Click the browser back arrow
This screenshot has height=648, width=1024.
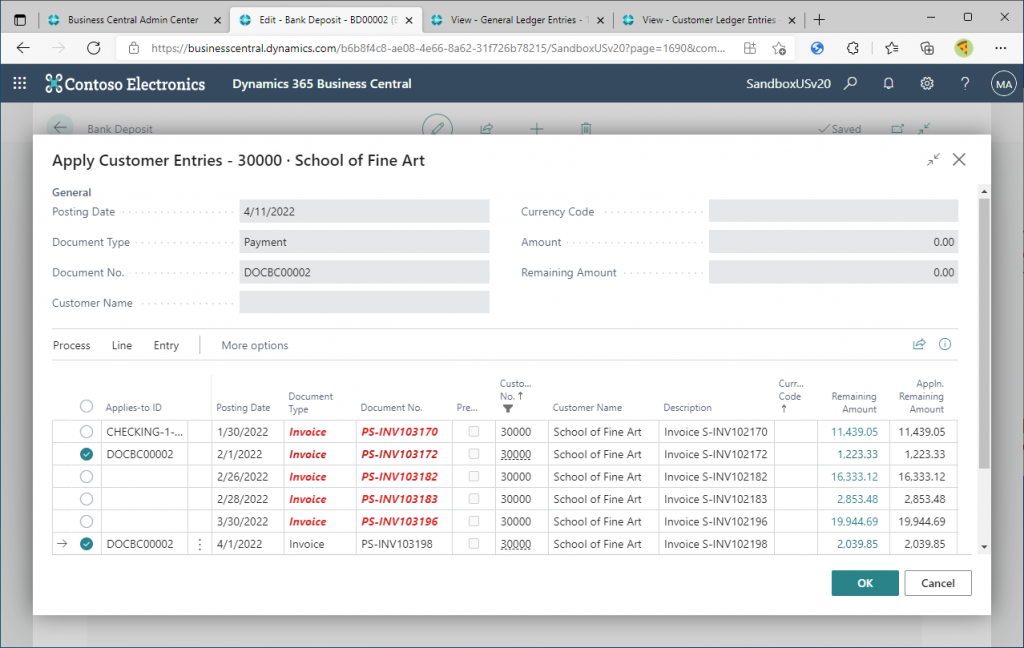pyautogui.click(x=24, y=48)
